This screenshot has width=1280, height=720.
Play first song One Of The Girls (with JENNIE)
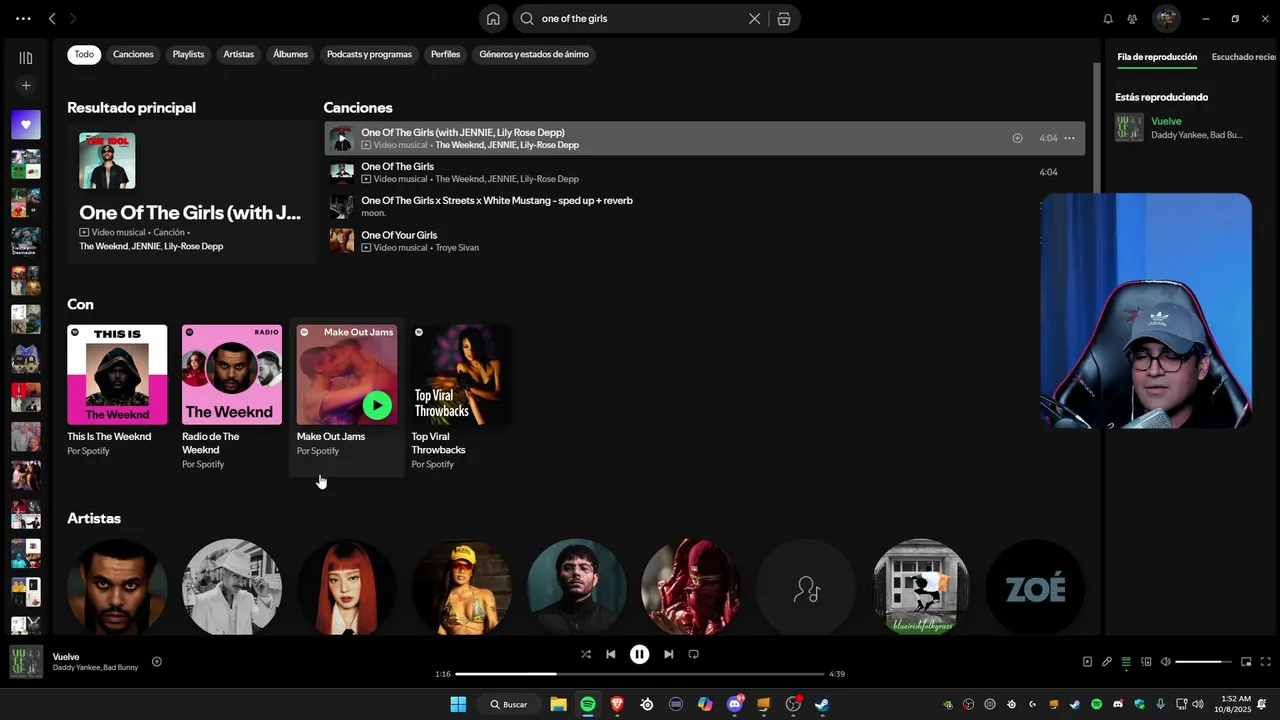pyautogui.click(x=342, y=139)
